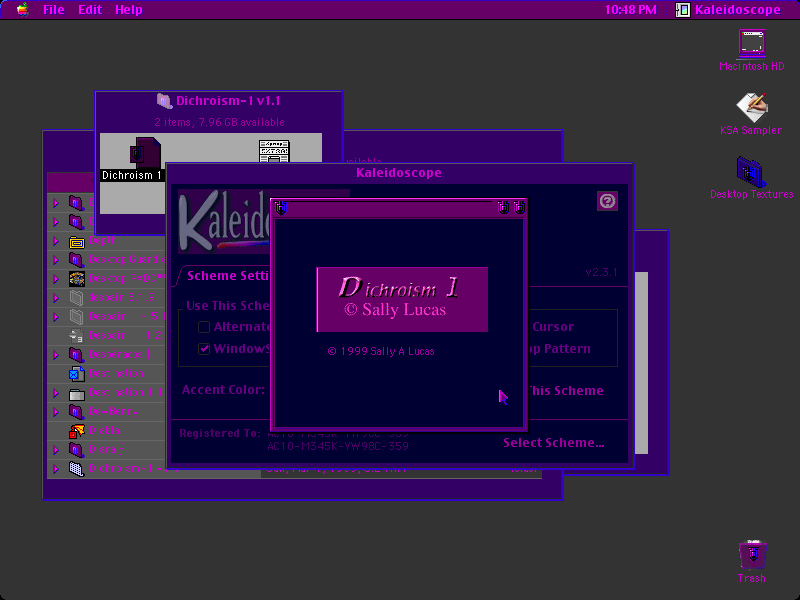Viewport: 800px width, 600px height.
Task: Open the Kaleidoscope application menu label
Action: pyautogui.click(x=738, y=10)
